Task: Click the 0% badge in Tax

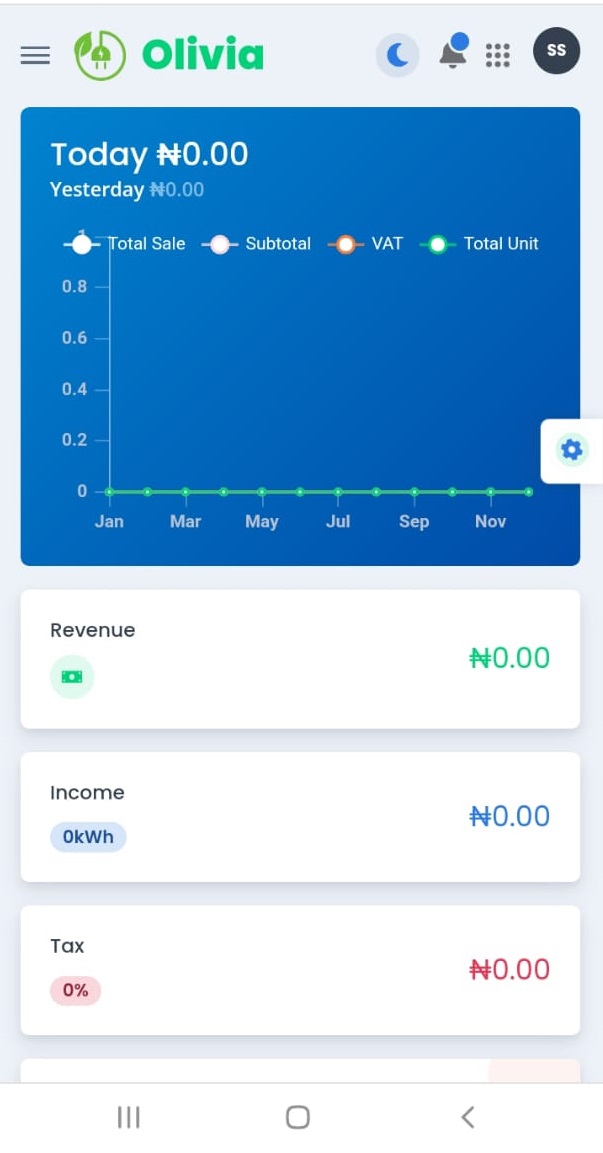Action: coord(75,990)
